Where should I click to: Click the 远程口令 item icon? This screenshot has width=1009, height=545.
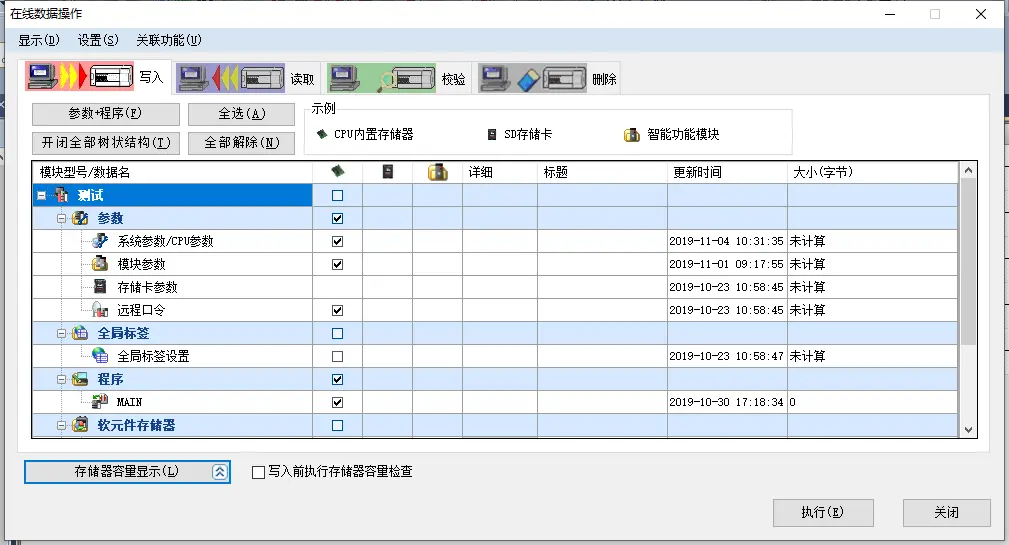[x=100, y=309]
